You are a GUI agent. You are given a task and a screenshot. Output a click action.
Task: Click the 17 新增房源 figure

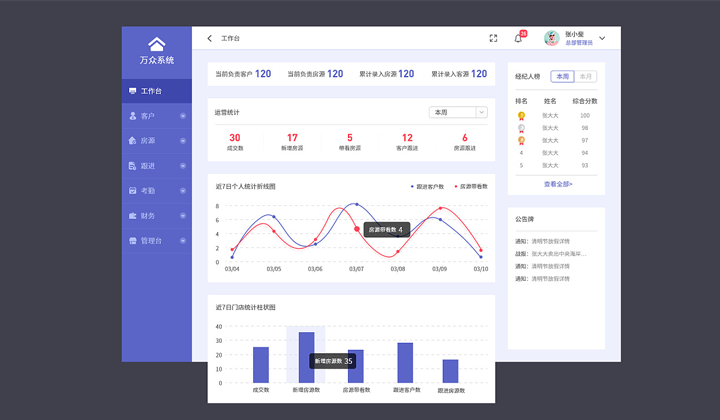point(292,142)
